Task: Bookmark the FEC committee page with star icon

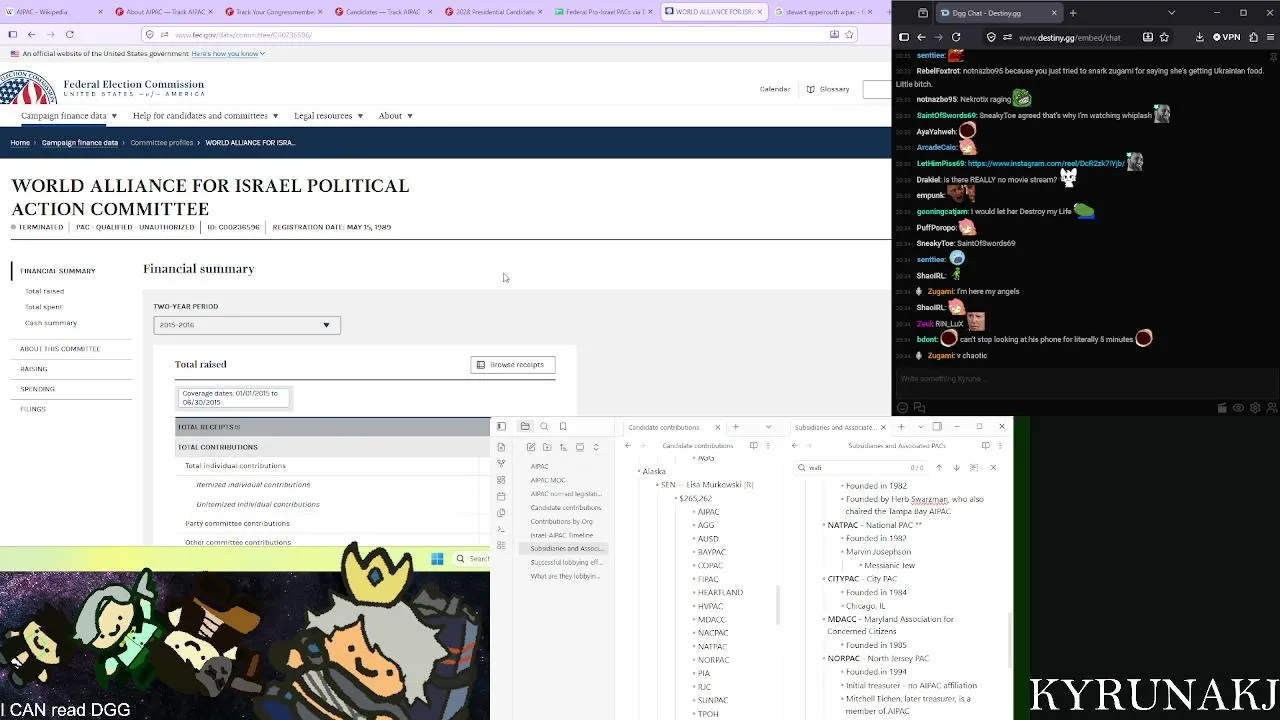Action: (849, 34)
